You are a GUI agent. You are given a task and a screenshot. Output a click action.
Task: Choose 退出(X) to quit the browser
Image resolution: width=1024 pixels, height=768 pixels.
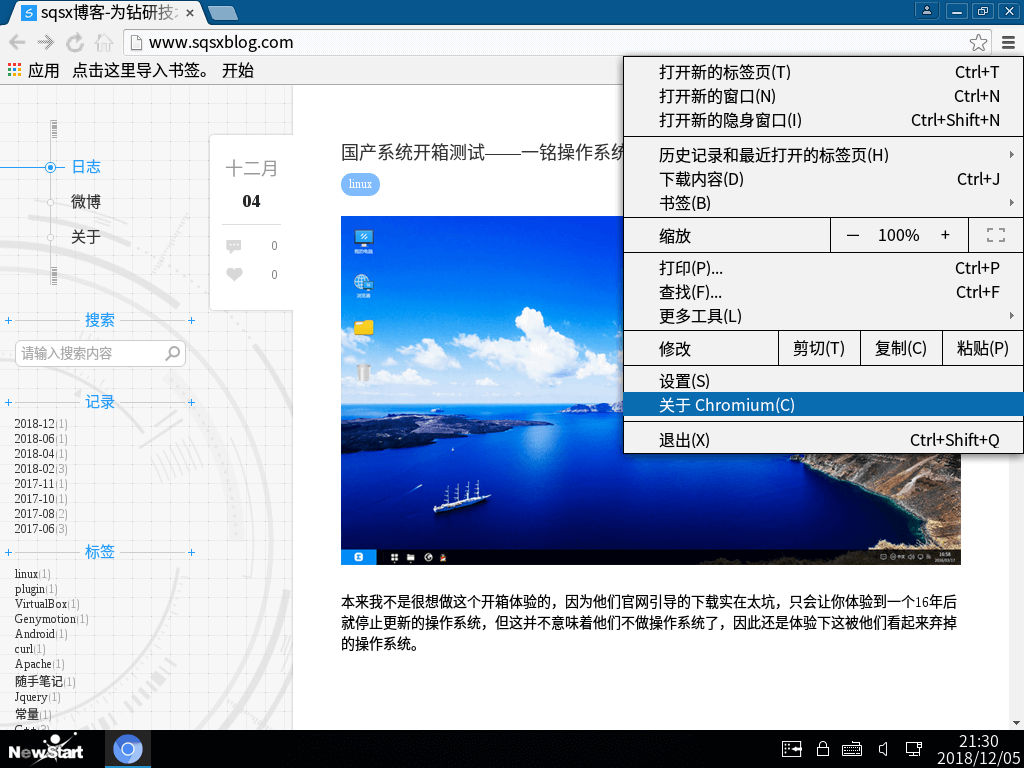(x=823, y=440)
